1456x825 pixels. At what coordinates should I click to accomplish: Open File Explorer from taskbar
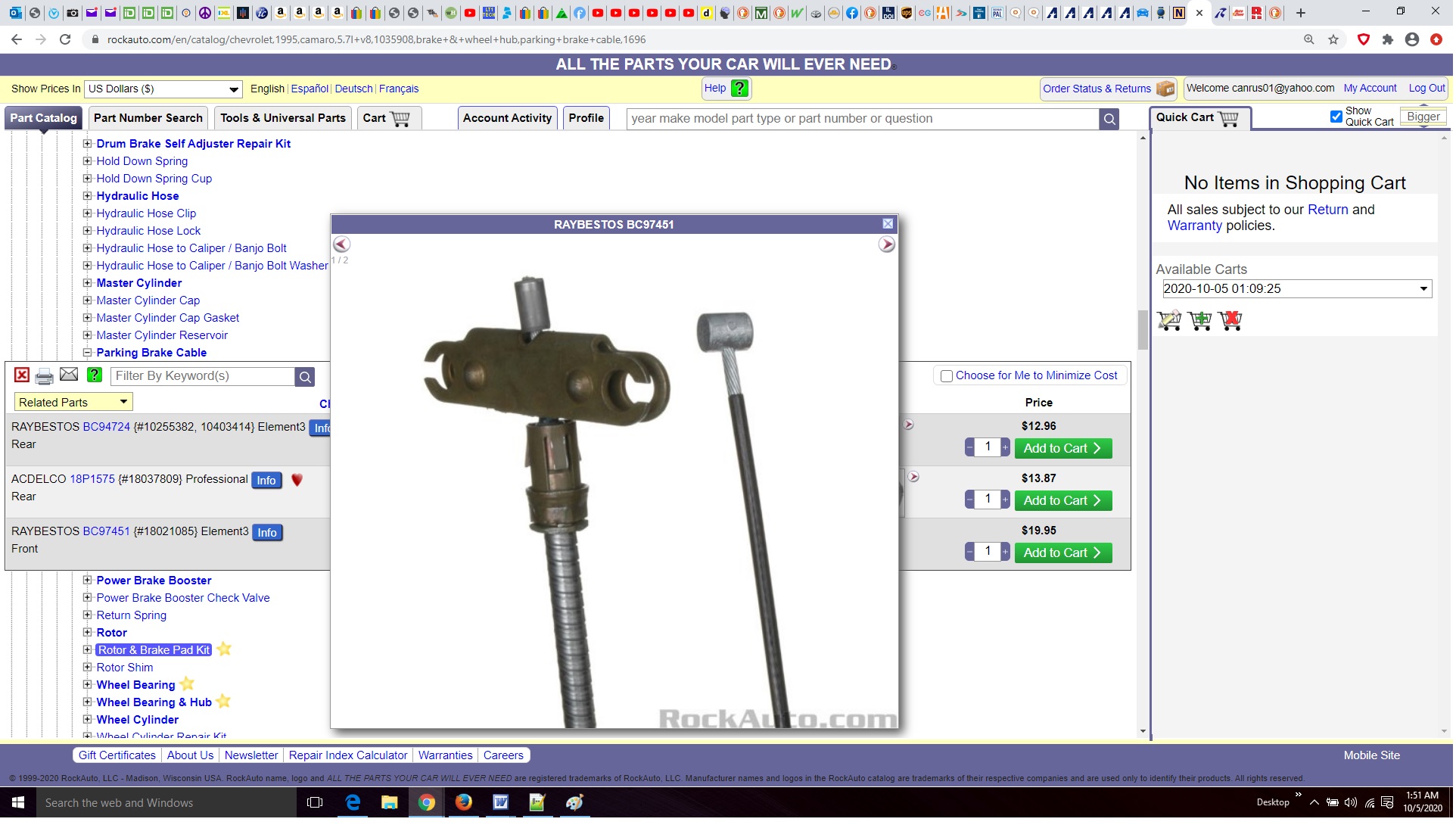(x=390, y=804)
